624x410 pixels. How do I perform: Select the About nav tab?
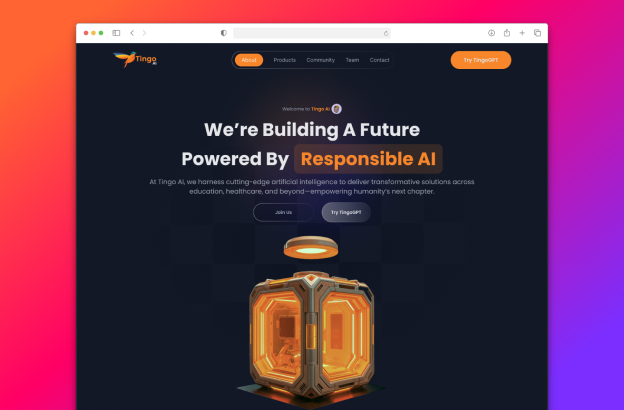(249, 60)
